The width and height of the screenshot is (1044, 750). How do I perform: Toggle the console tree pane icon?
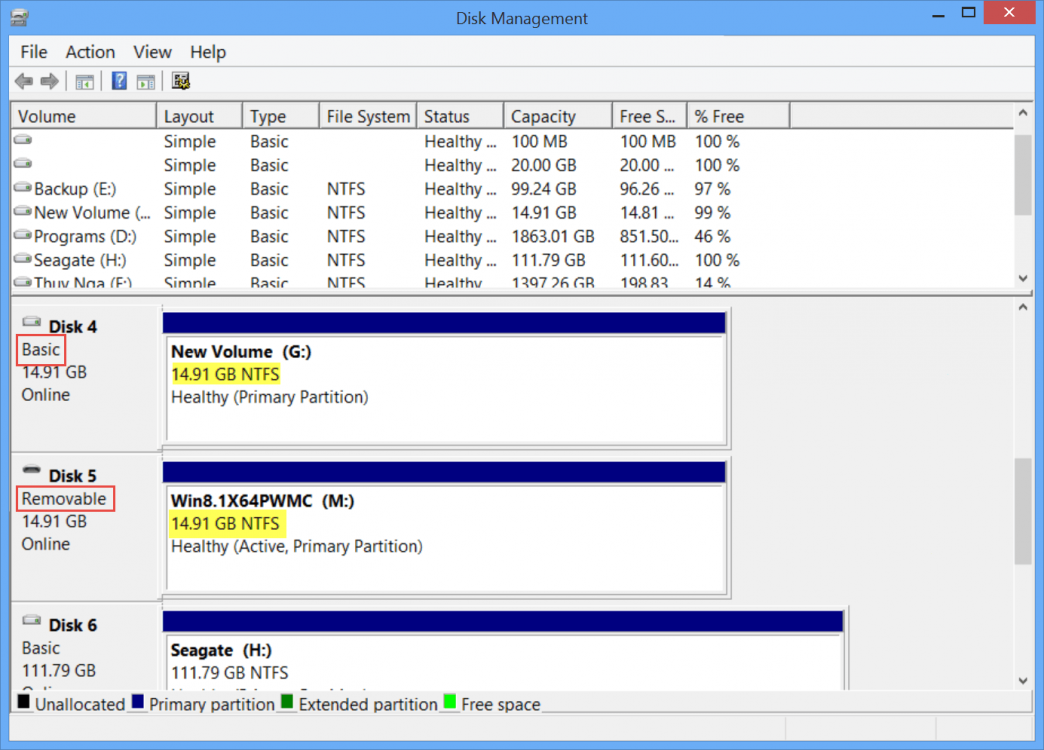pyautogui.click(x=85, y=81)
